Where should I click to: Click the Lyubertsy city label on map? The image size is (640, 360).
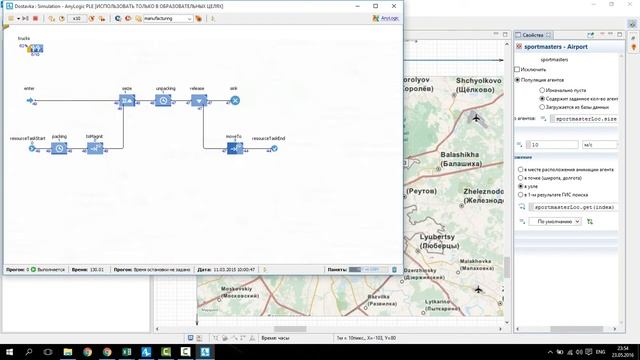pos(439,241)
